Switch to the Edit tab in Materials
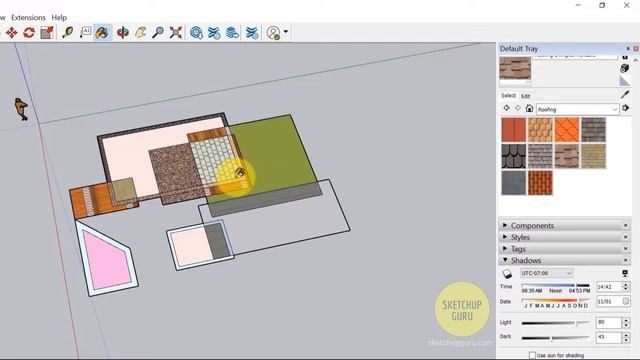The width and height of the screenshot is (640, 360). 526,96
